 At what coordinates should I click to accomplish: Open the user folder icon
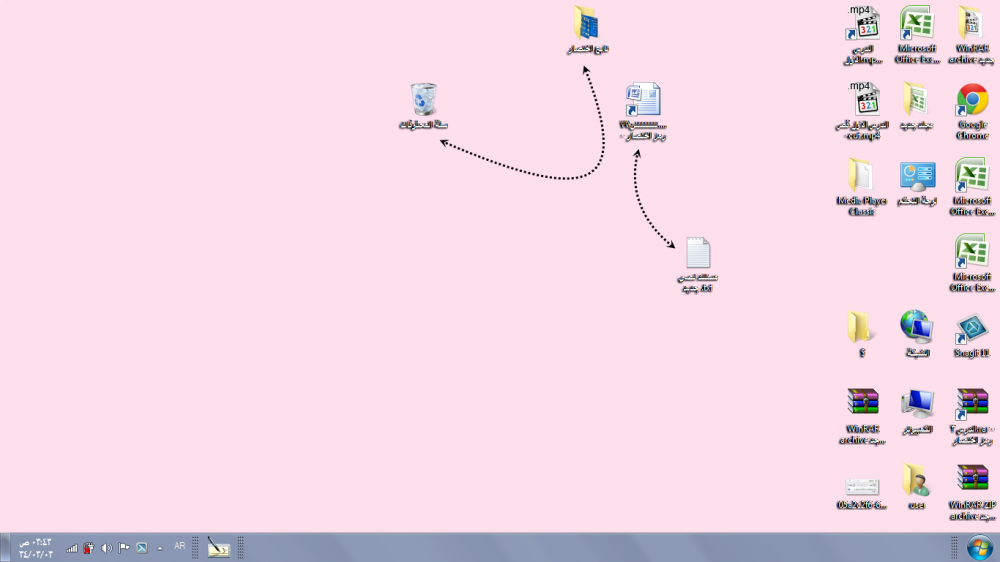click(916, 480)
